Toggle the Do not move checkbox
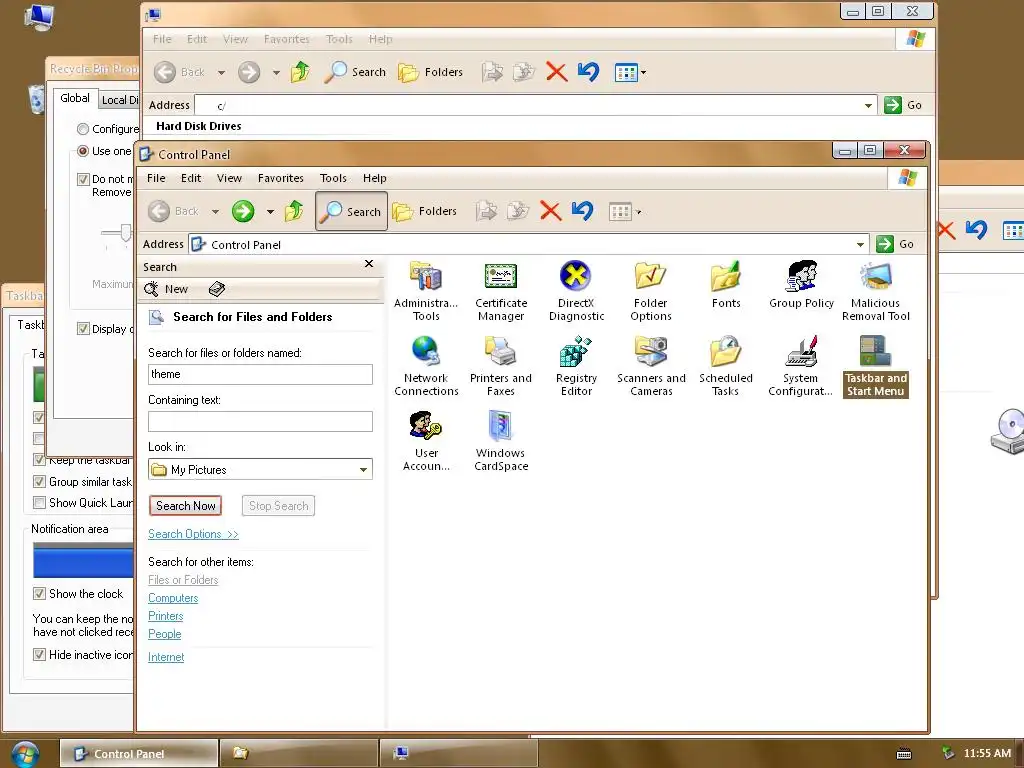 tap(83, 179)
